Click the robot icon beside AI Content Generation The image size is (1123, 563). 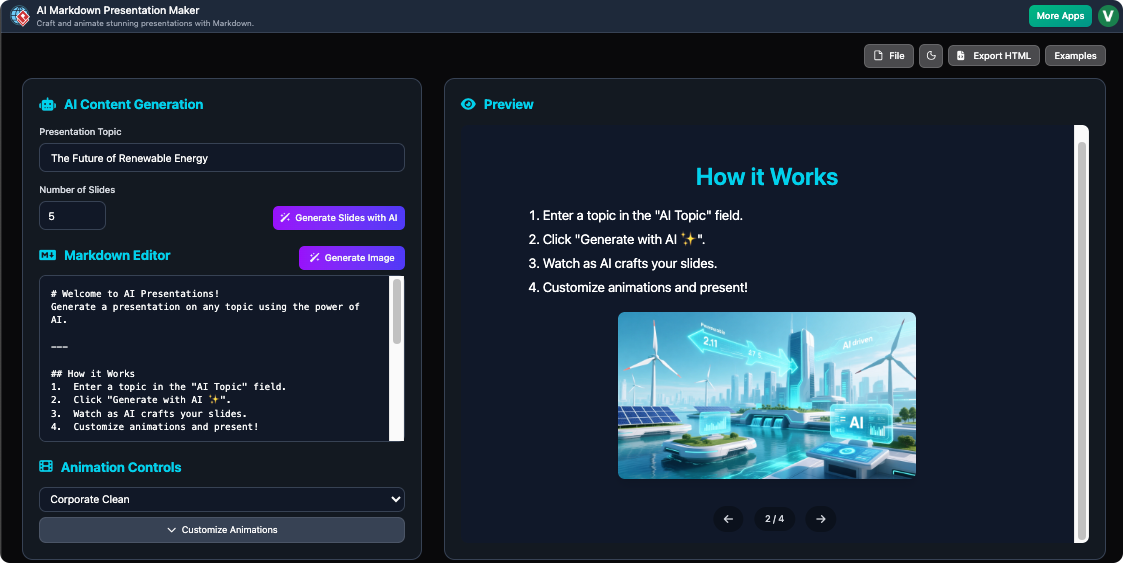pyautogui.click(x=47, y=105)
